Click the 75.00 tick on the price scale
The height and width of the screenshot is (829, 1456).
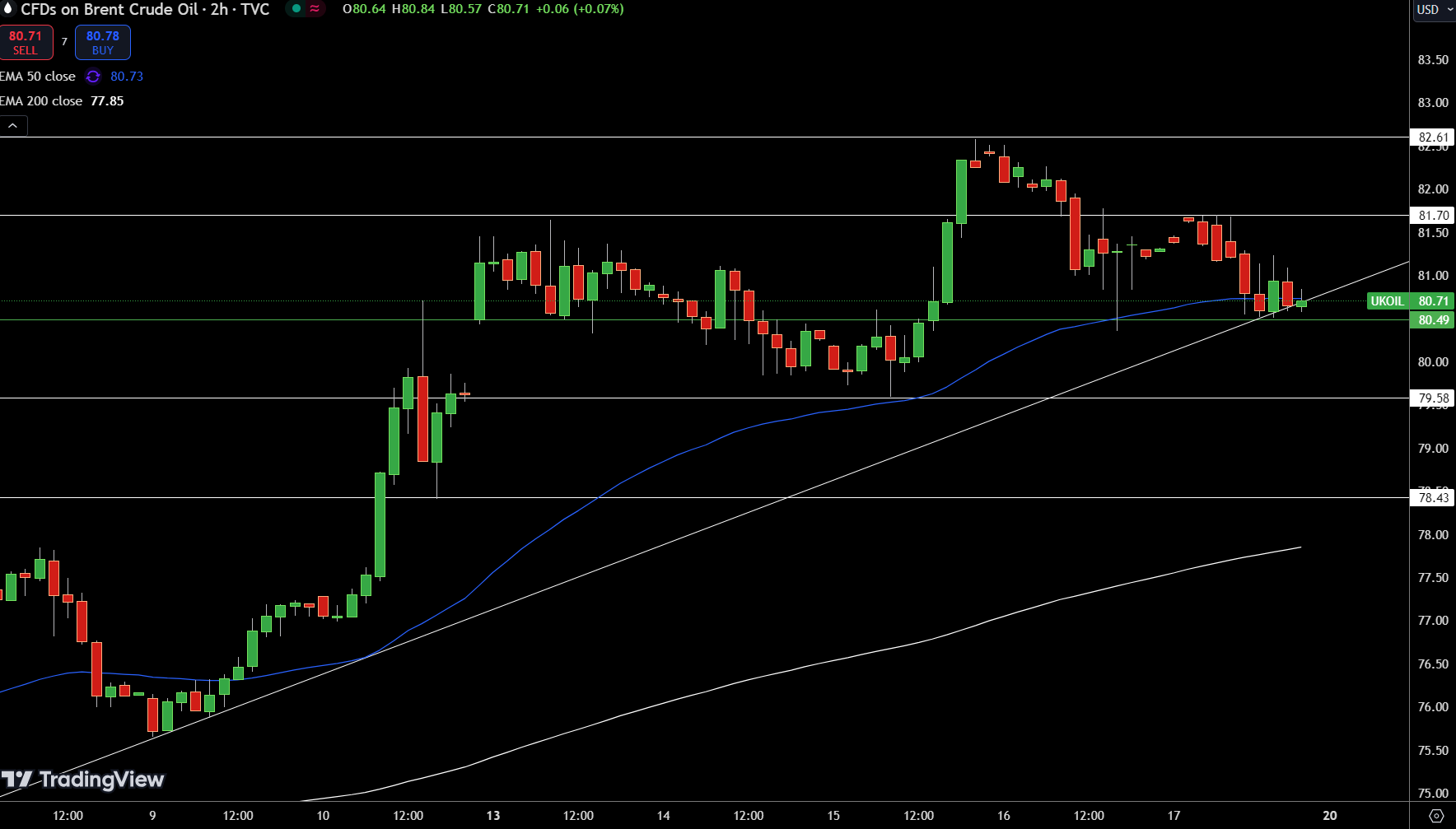tap(1433, 794)
